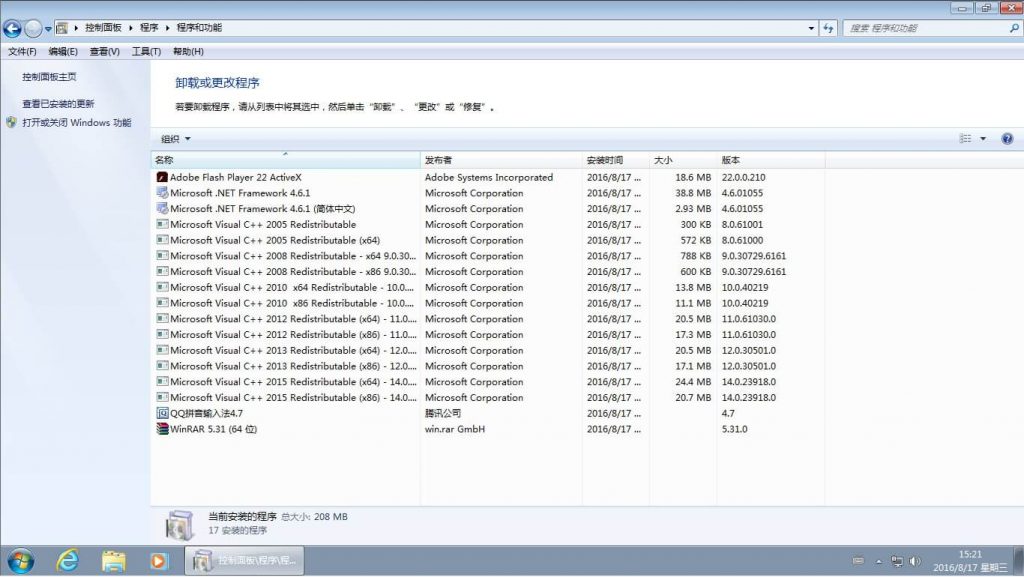The width and height of the screenshot is (1024, 577).
Task: Click the Control Panel taskbar button
Action: pyautogui.click(x=244, y=561)
